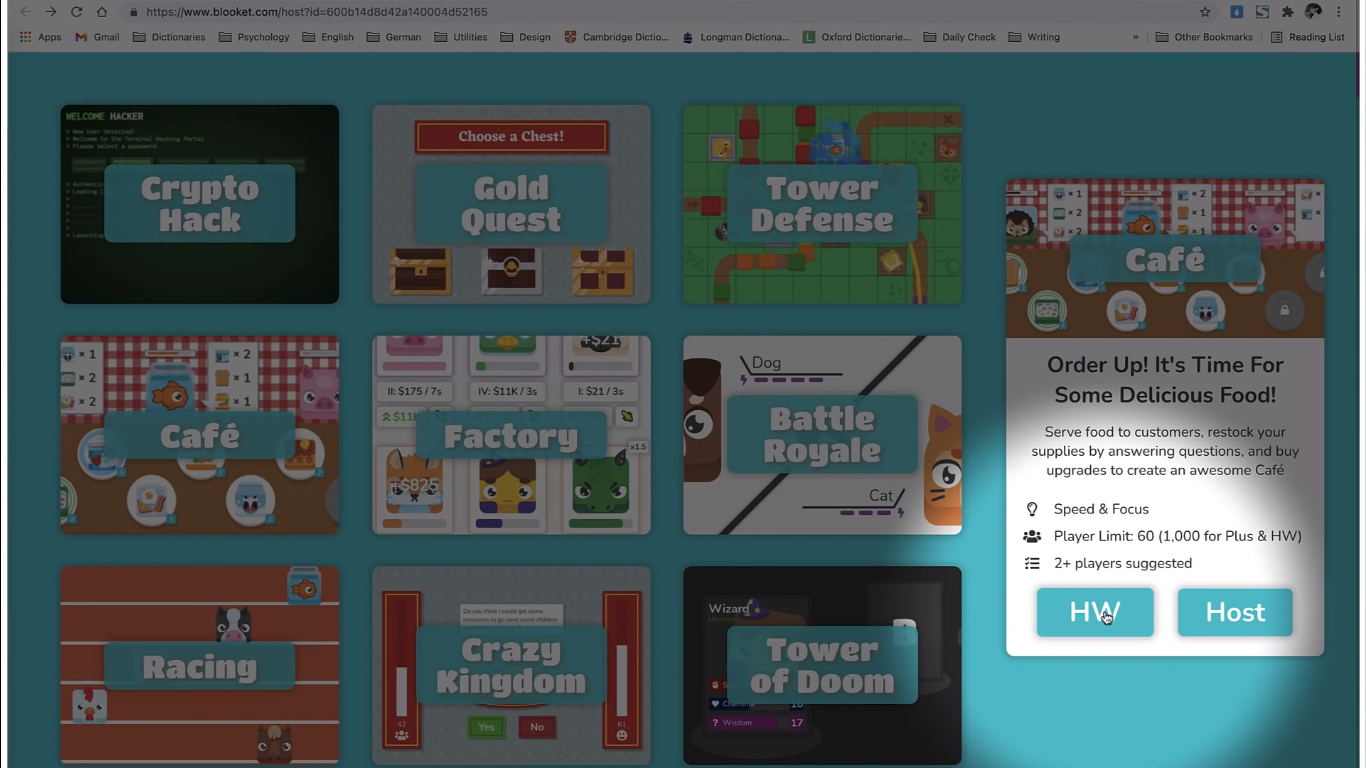Click the Speed & Focus text
Image resolution: width=1366 pixels, height=768 pixels.
(1101, 509)
